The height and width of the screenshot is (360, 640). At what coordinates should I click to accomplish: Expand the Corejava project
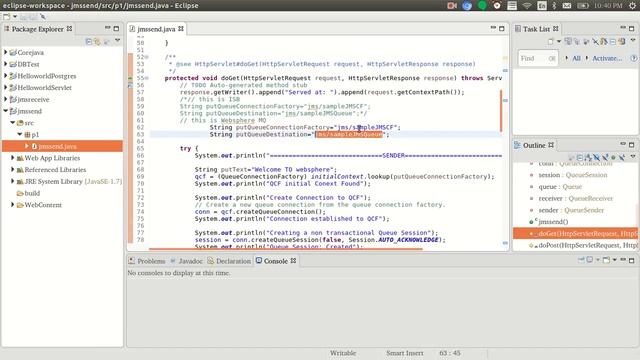[5, 52]
